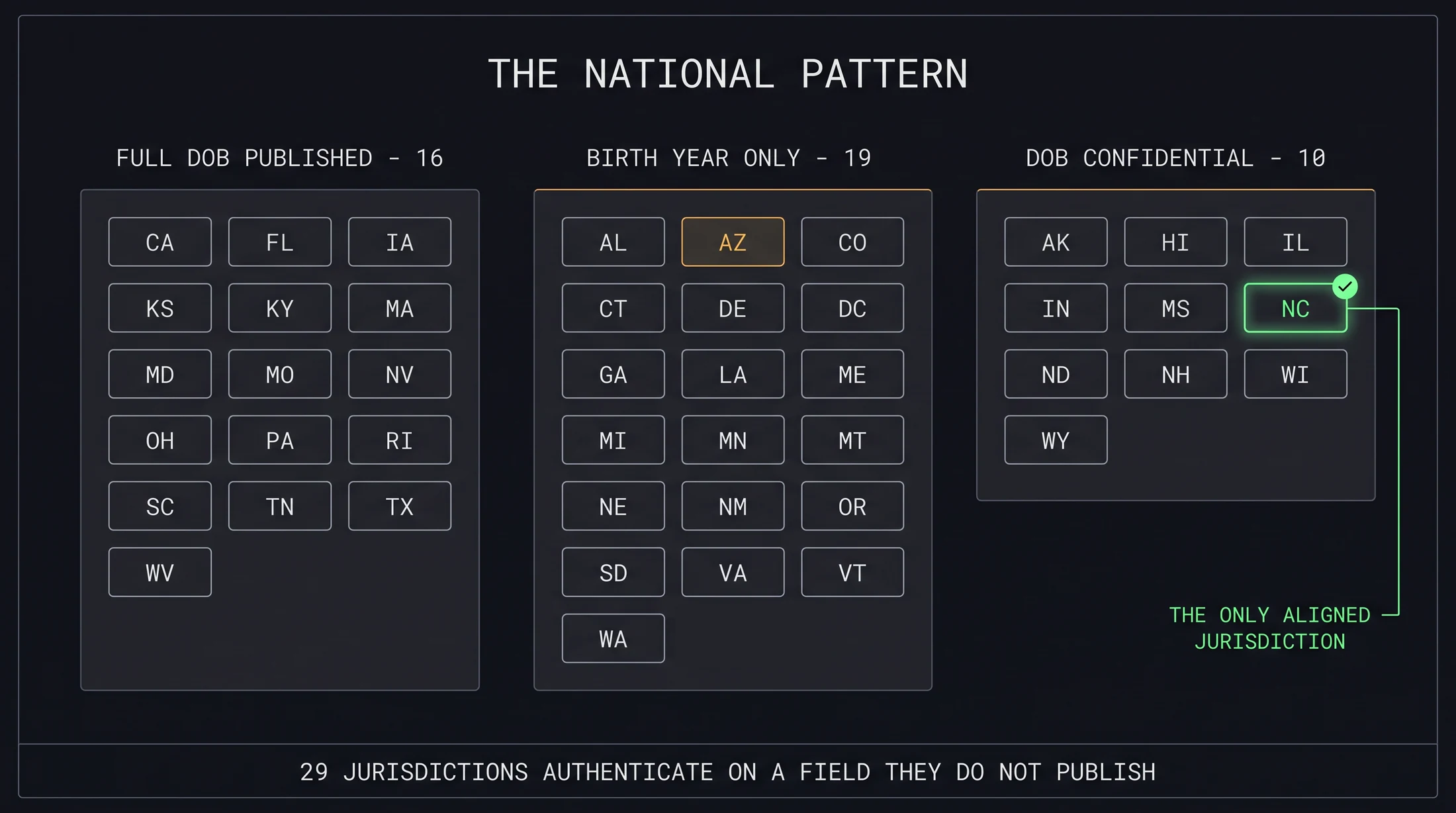This screenshot has height=813, width=1456.
Task: Select the WA state tile
Action: click(614, 638)
